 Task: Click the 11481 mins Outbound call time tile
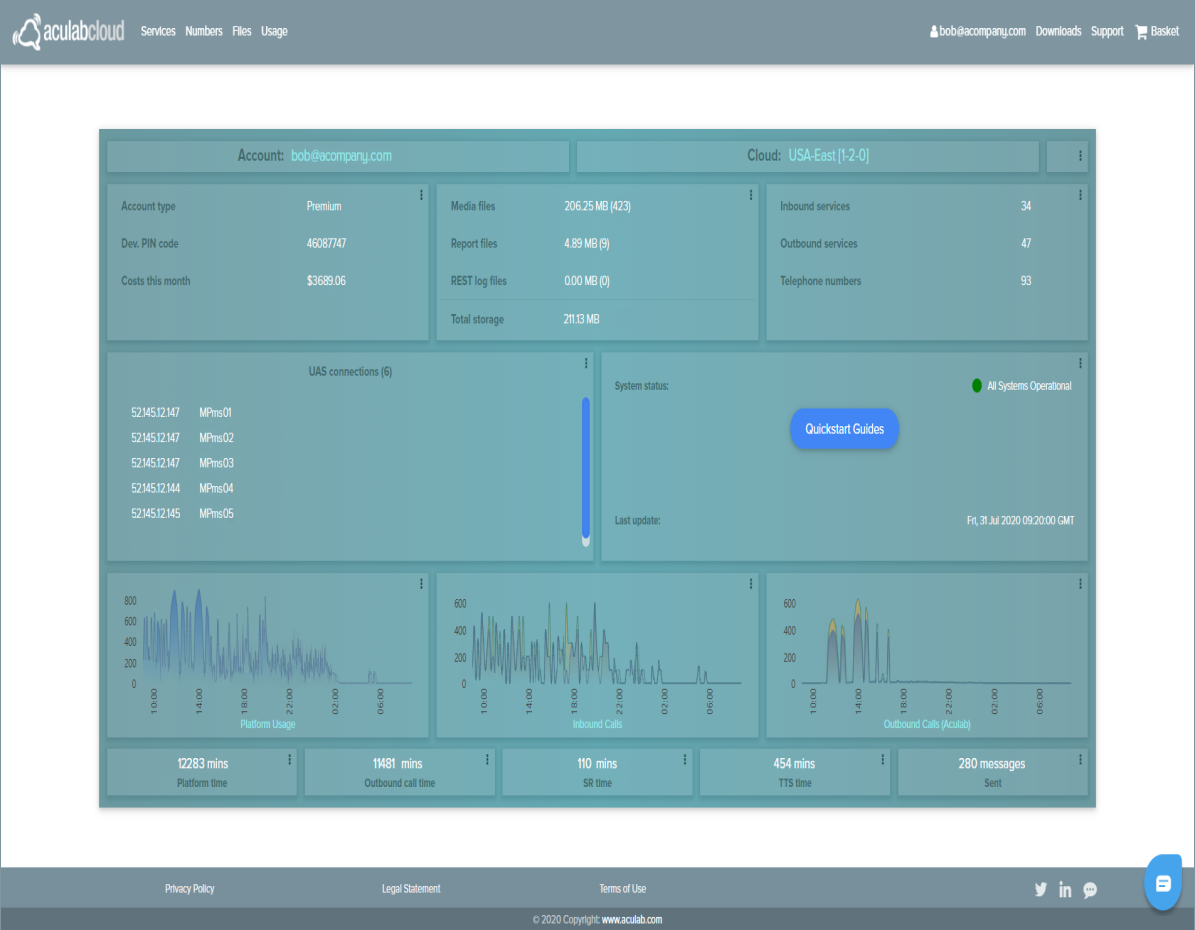(x=399, y=771)
